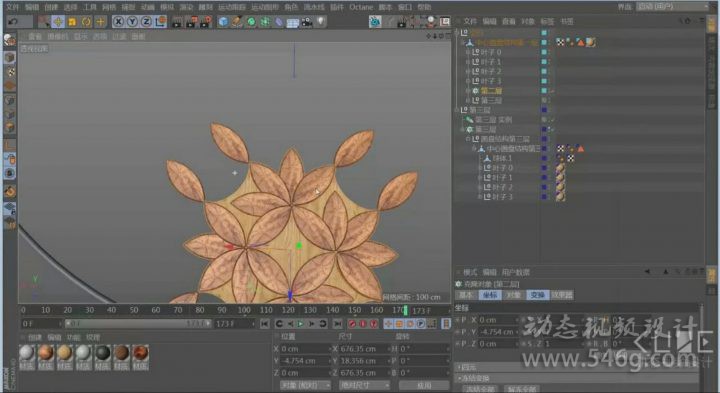Click orange triangle tag on top structure
The image size is (720, 393).
(x=581, y=43)
